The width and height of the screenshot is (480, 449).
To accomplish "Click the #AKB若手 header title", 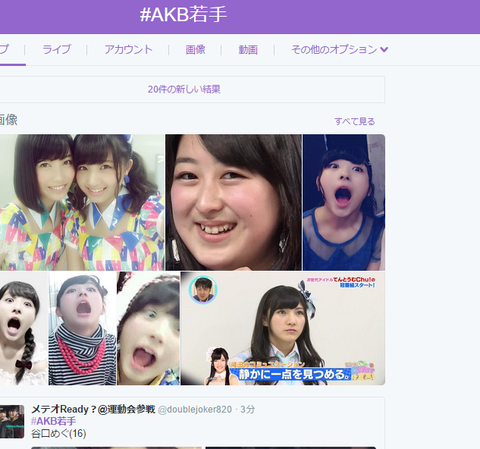I will pos(183,15).
